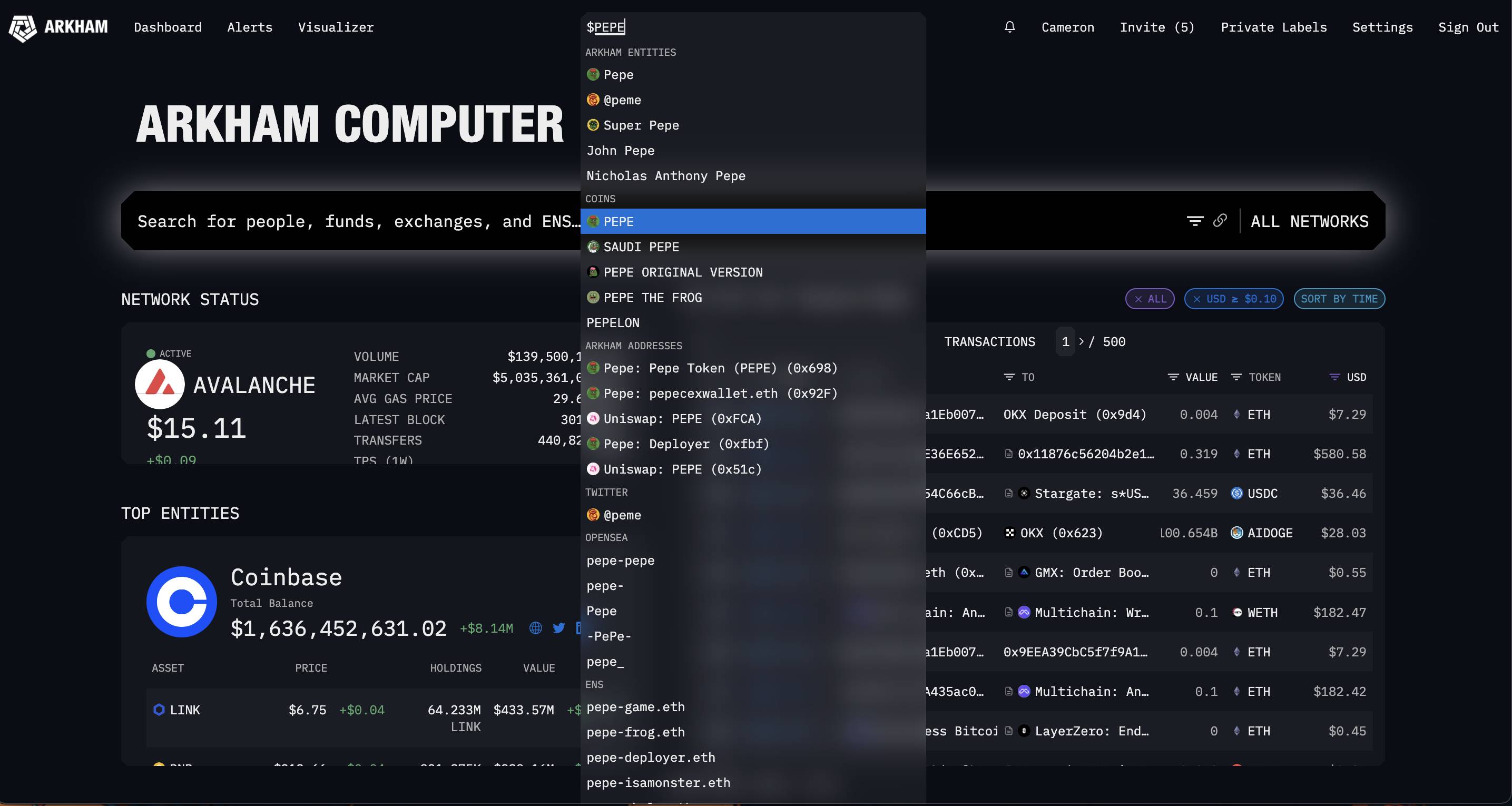Click main search field placeholder

click(x=358, y=221)
